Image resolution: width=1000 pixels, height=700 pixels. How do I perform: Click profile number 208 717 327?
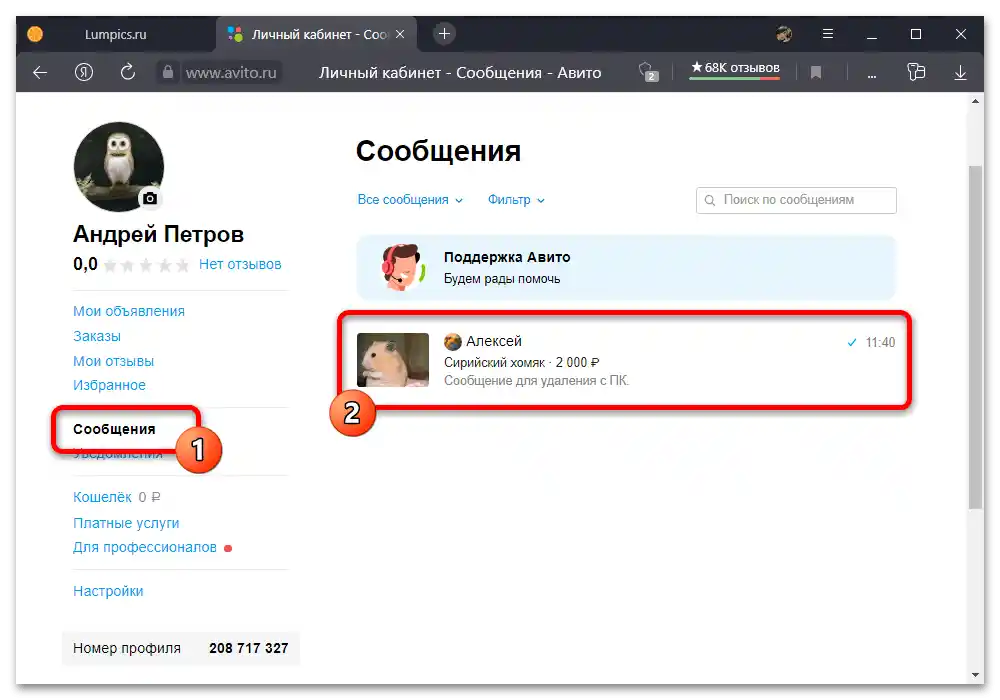coord(249,648)
